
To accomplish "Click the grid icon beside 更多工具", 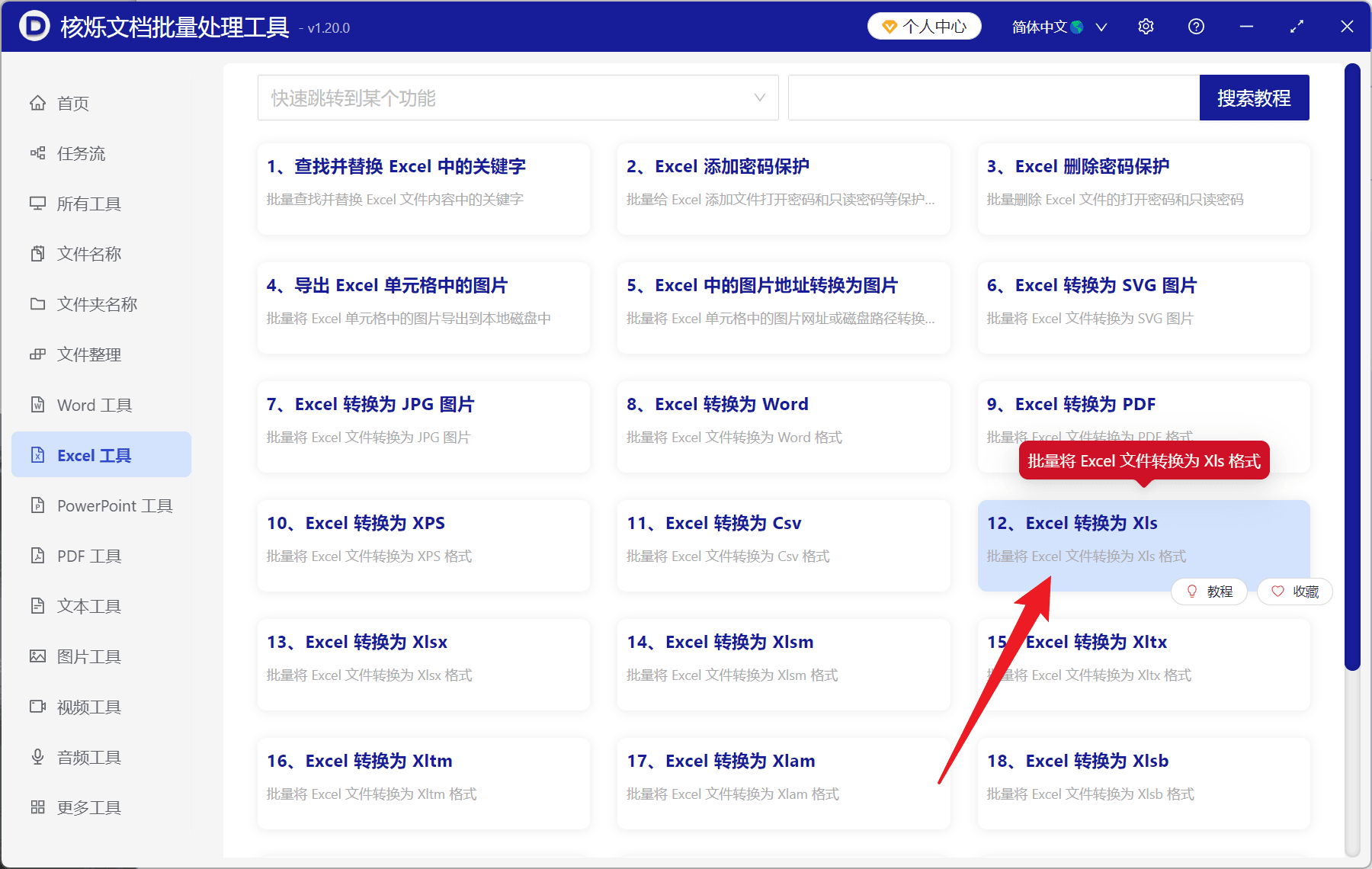I will point(37,807).
